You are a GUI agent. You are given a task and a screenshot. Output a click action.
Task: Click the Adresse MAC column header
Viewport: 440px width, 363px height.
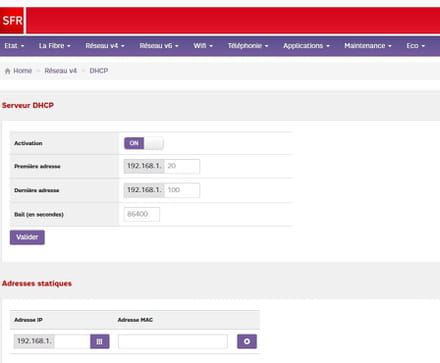(x=135, y=320)
